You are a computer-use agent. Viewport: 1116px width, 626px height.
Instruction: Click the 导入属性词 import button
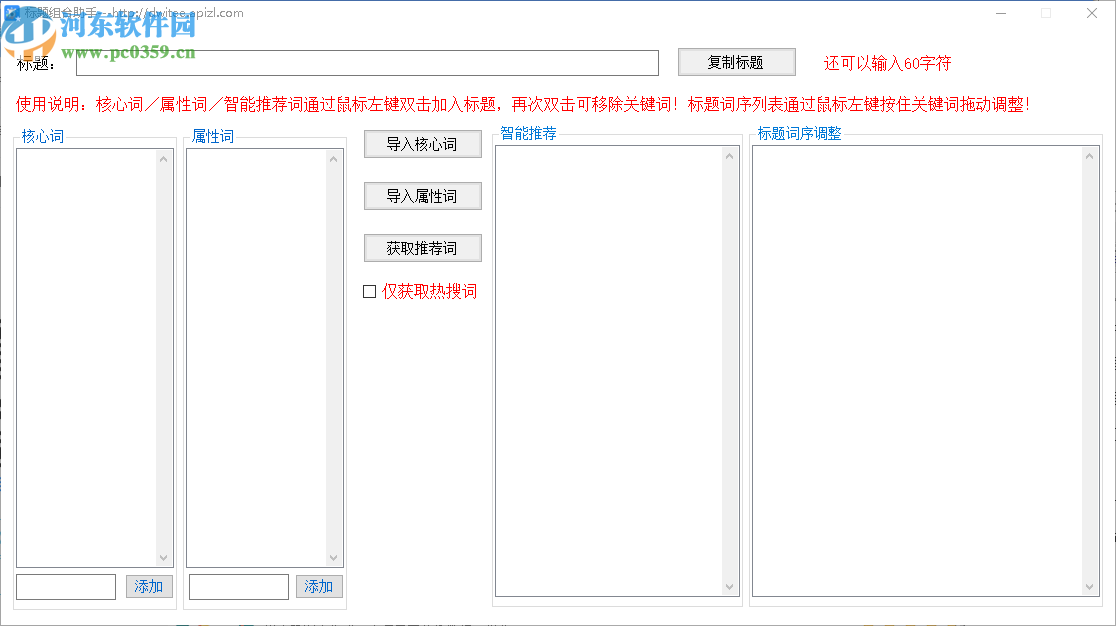pos(422,195)
